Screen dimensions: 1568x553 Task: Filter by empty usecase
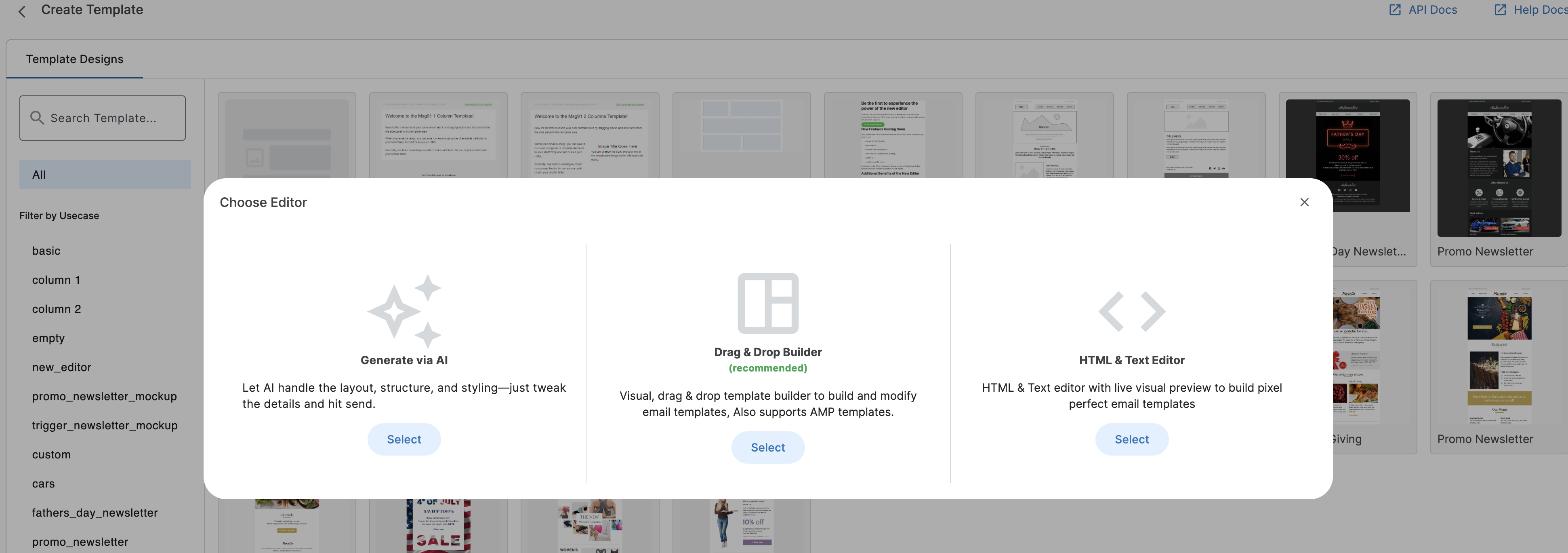coord(48,338)
